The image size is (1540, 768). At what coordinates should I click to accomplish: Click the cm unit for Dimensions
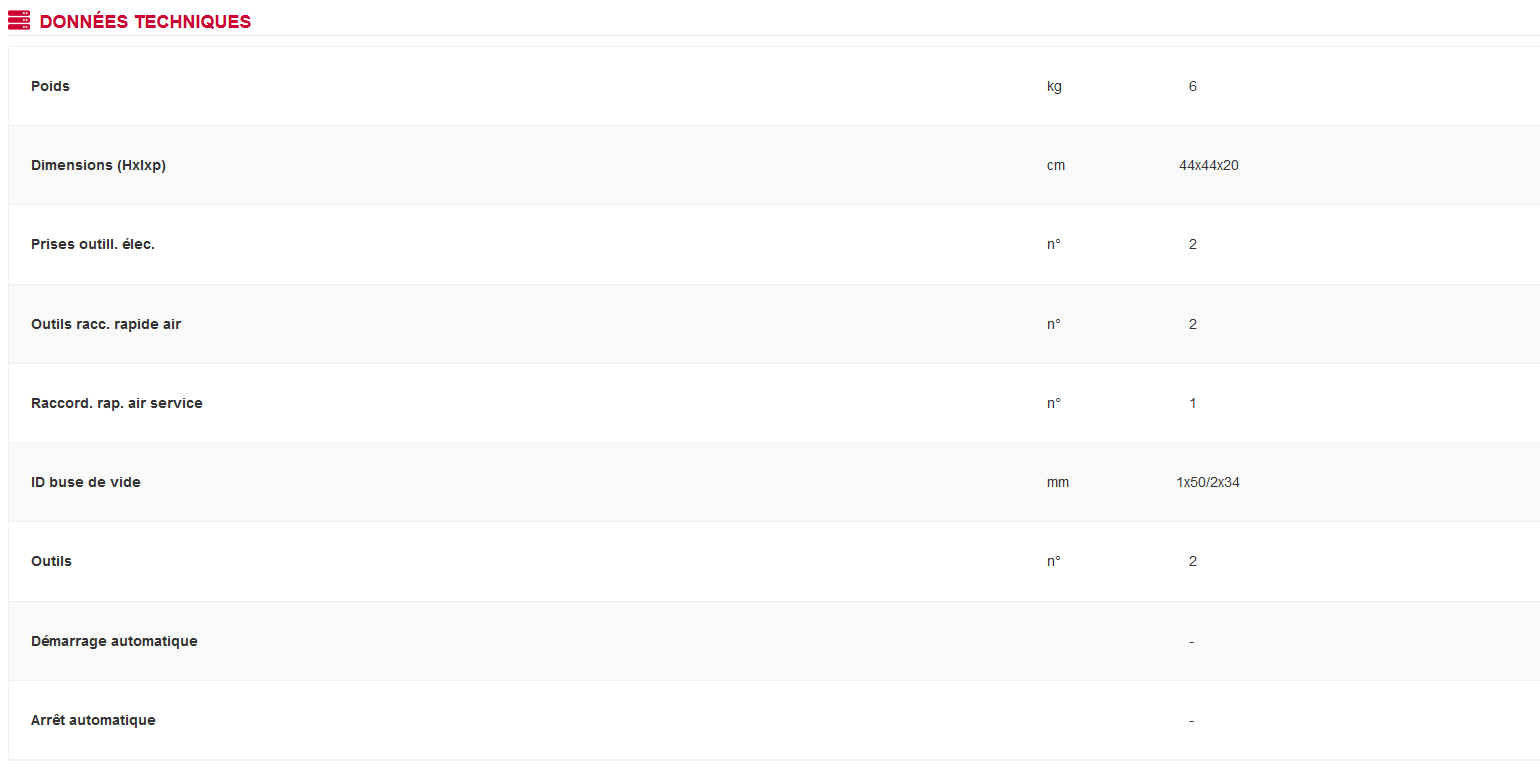[x=1056, y=165]
